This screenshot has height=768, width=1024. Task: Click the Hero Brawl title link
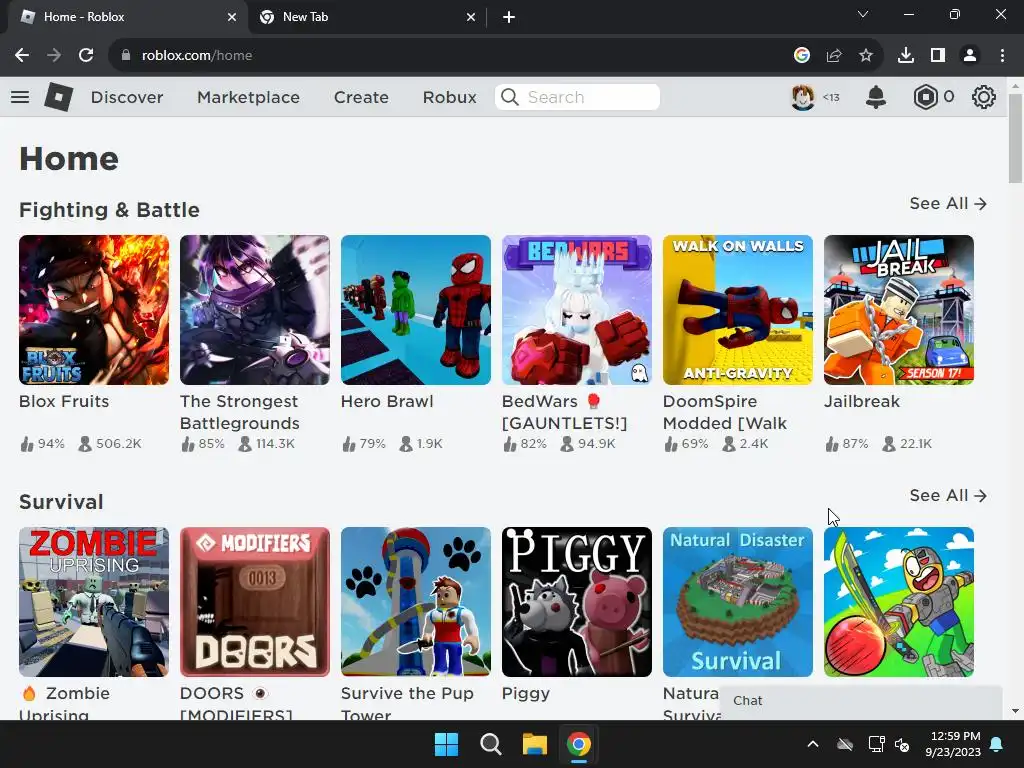click(387, 401)
